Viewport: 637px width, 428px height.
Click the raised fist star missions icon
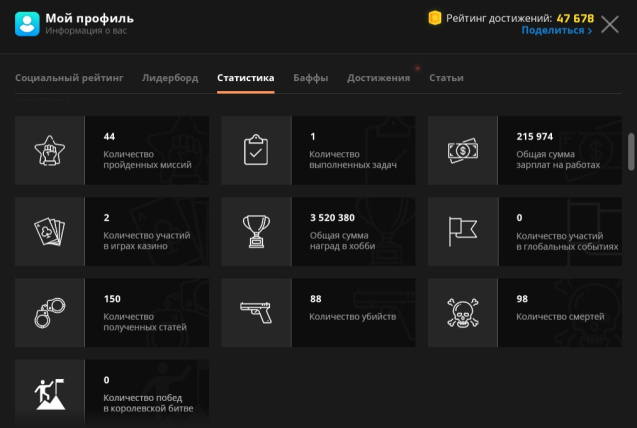(50, 151)
